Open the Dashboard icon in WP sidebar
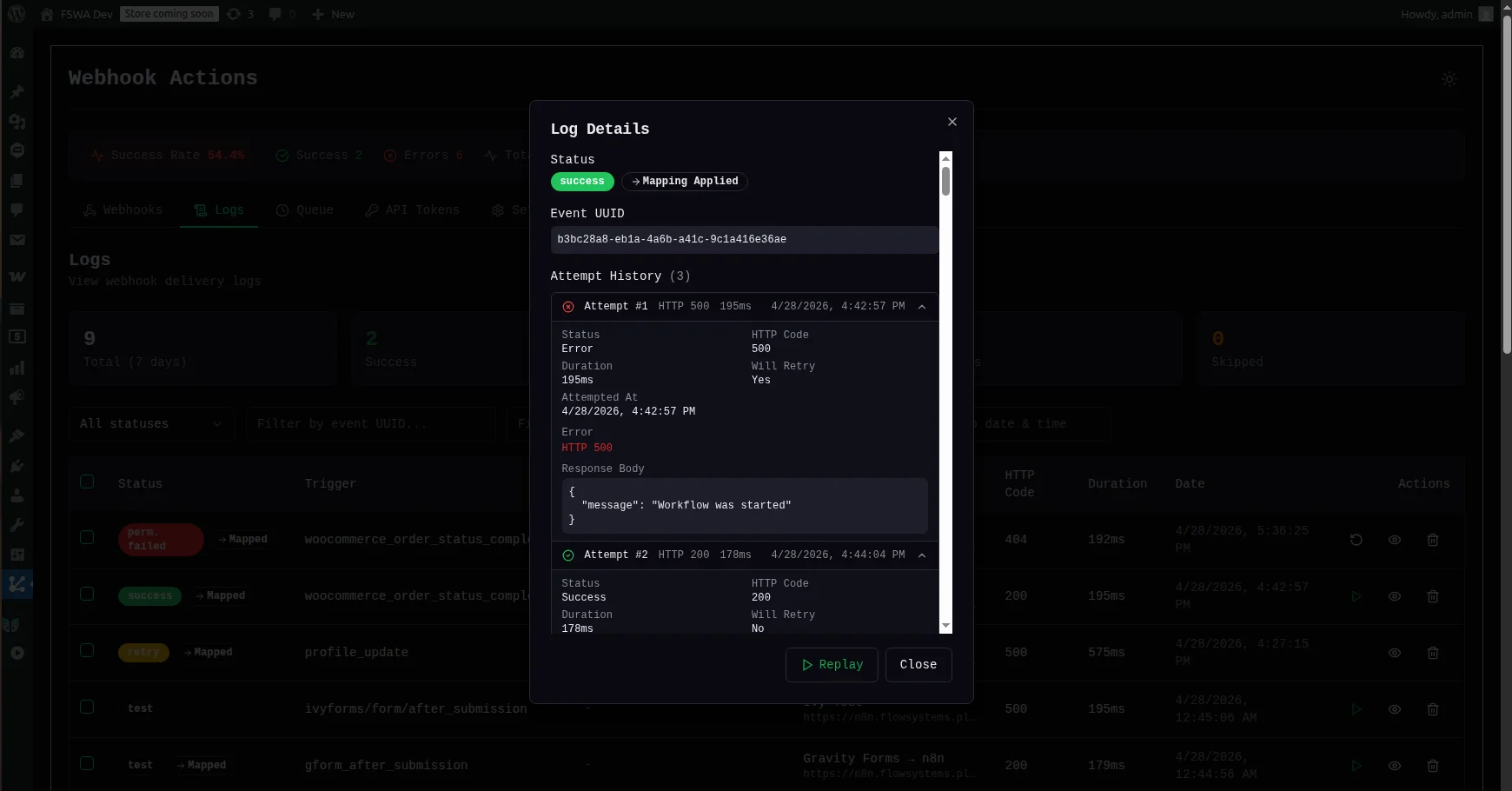1512x791 pixels. [x=17, y=53]
